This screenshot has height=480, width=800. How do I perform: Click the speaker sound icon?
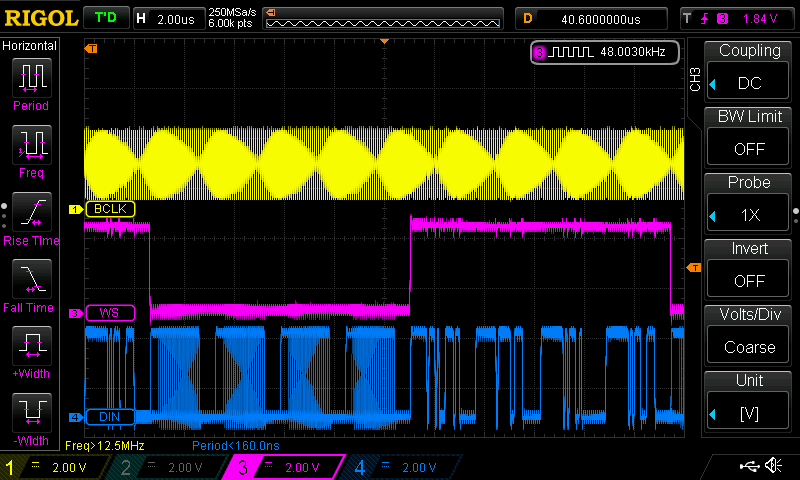pos(773,465)
